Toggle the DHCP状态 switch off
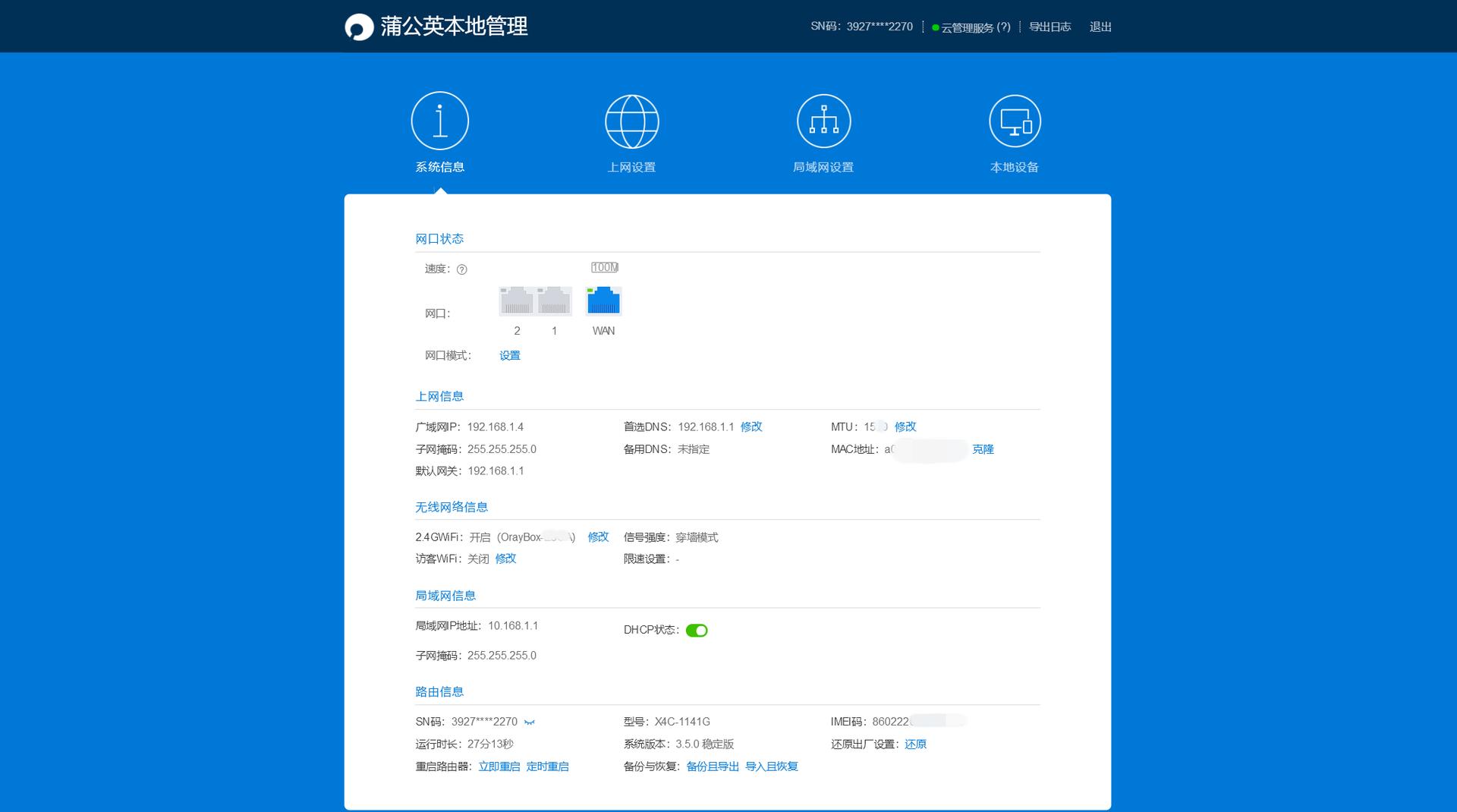The width and height of the screenshot is (1457, 812). click(x=698, y=630)
